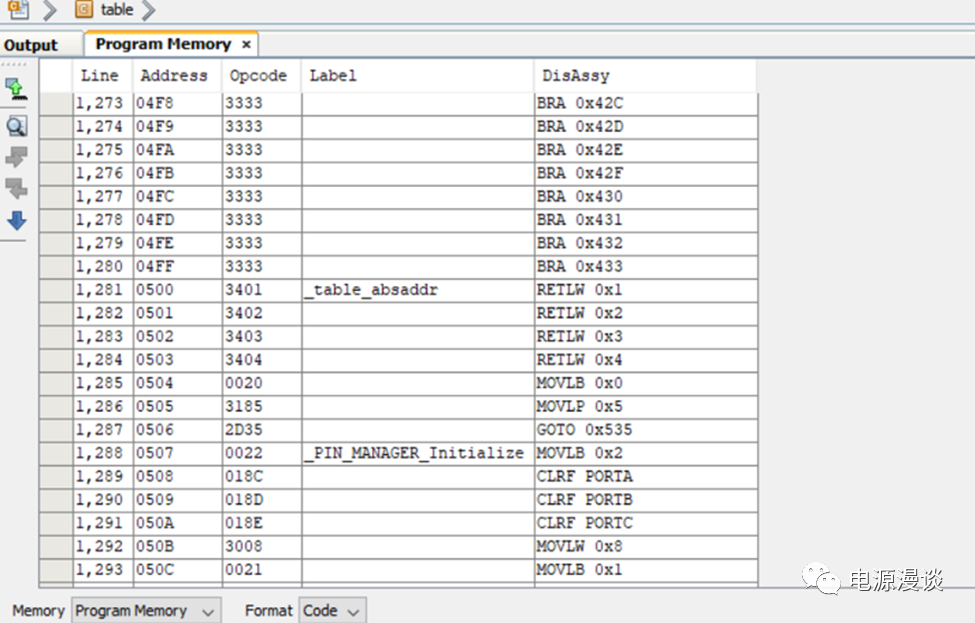Viewport: 975px width, 623px height.
Task: Select the _PIN_MANAGER_Initialize label cell
Action: coord(416,453)
